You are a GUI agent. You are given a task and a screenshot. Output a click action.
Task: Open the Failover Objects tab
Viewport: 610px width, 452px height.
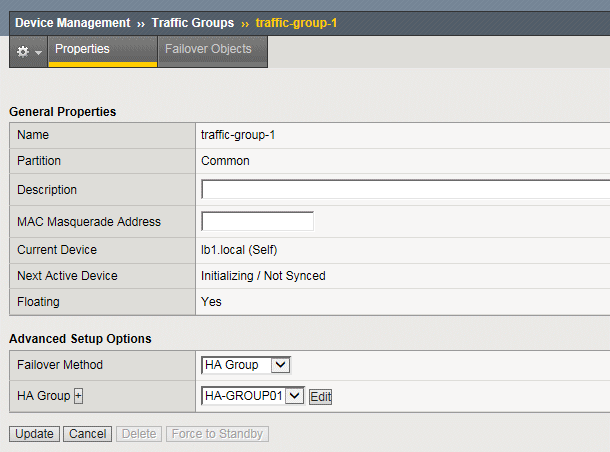click(212, 49)
